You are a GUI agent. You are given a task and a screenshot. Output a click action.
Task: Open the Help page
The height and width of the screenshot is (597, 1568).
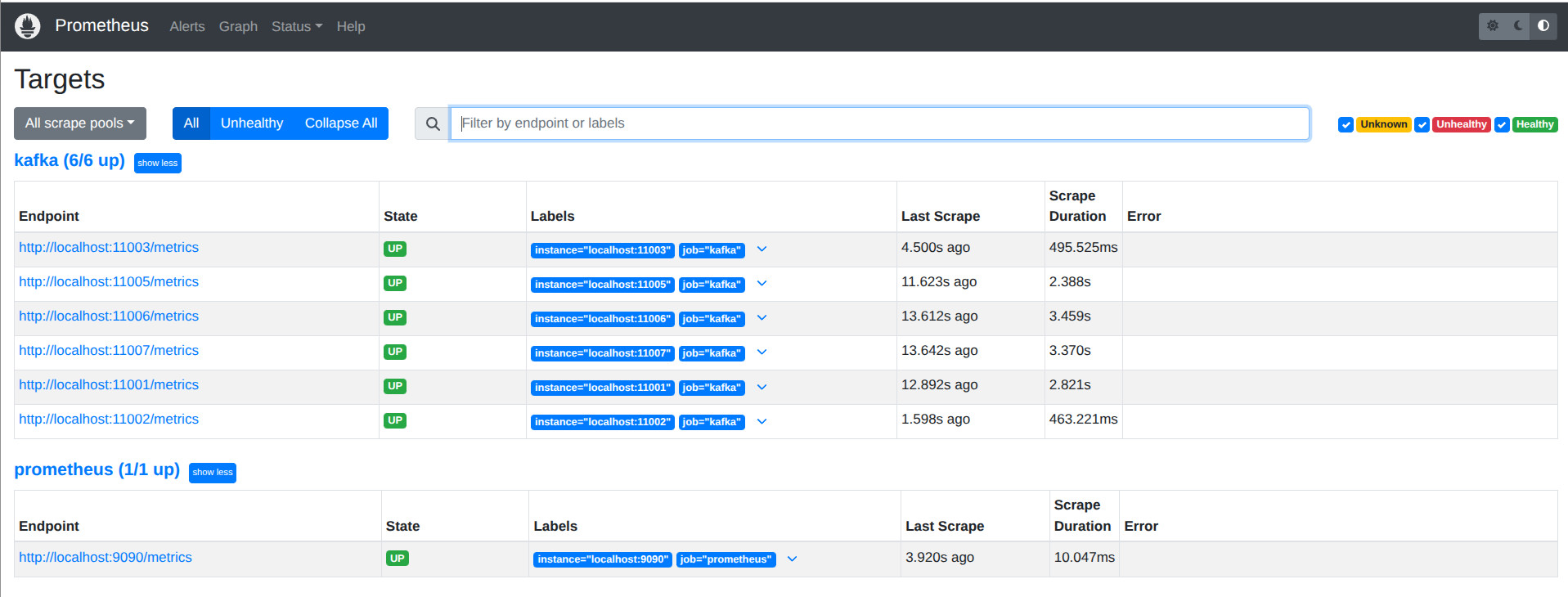[351, 26]
